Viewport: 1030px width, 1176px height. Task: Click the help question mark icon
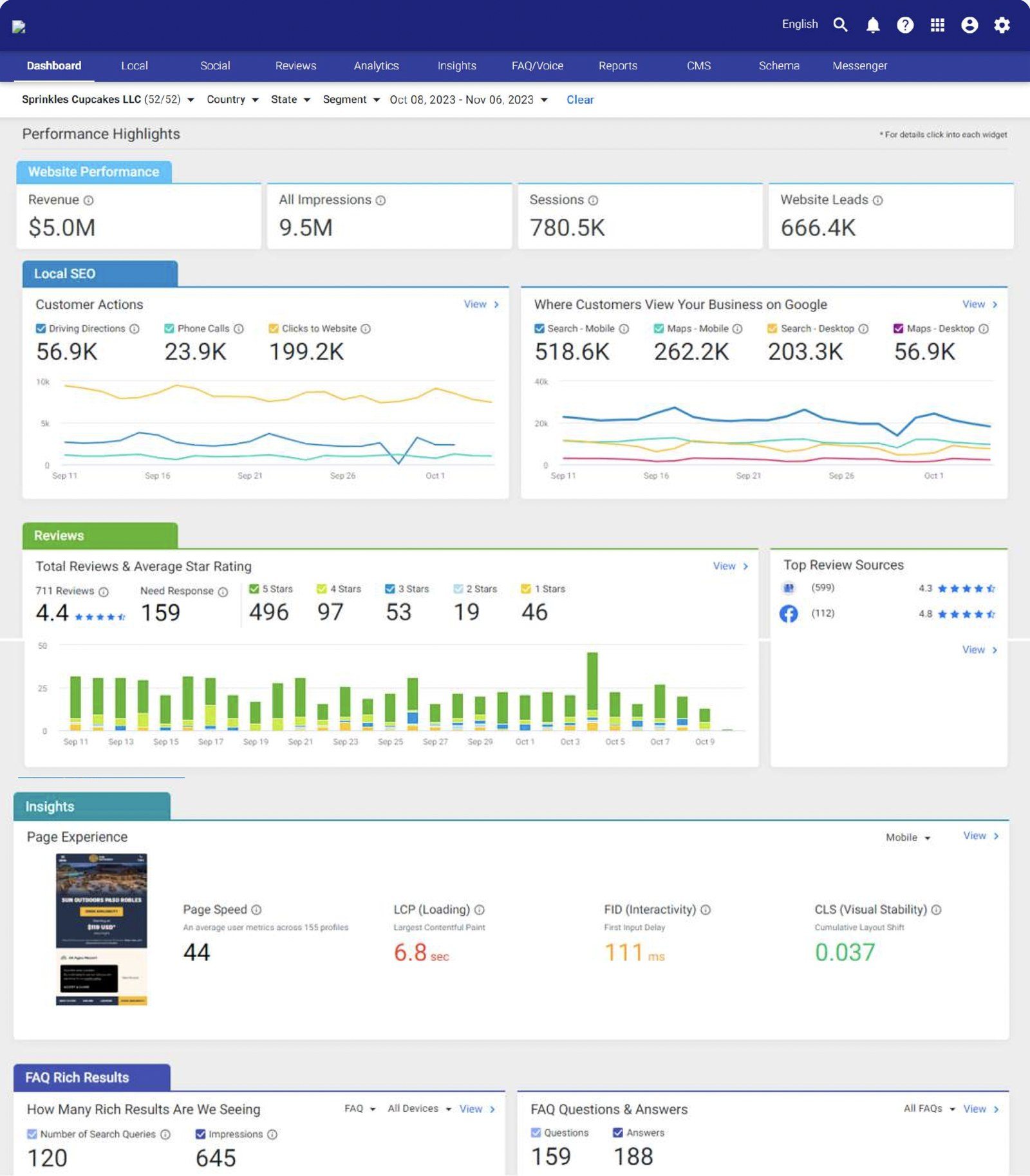click(905, 25)
